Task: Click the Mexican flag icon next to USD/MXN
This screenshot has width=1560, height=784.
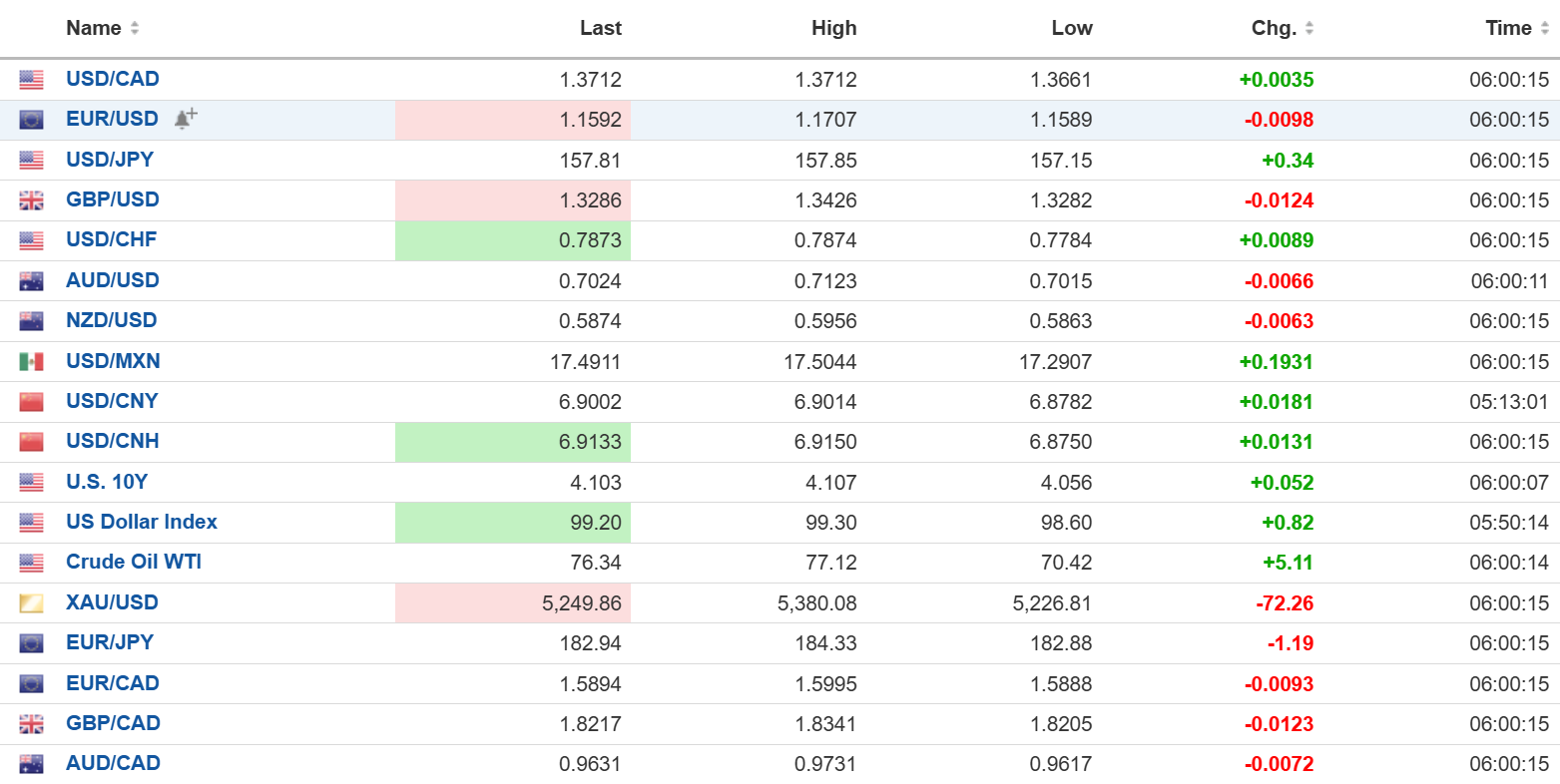Action: pos(32,362)
